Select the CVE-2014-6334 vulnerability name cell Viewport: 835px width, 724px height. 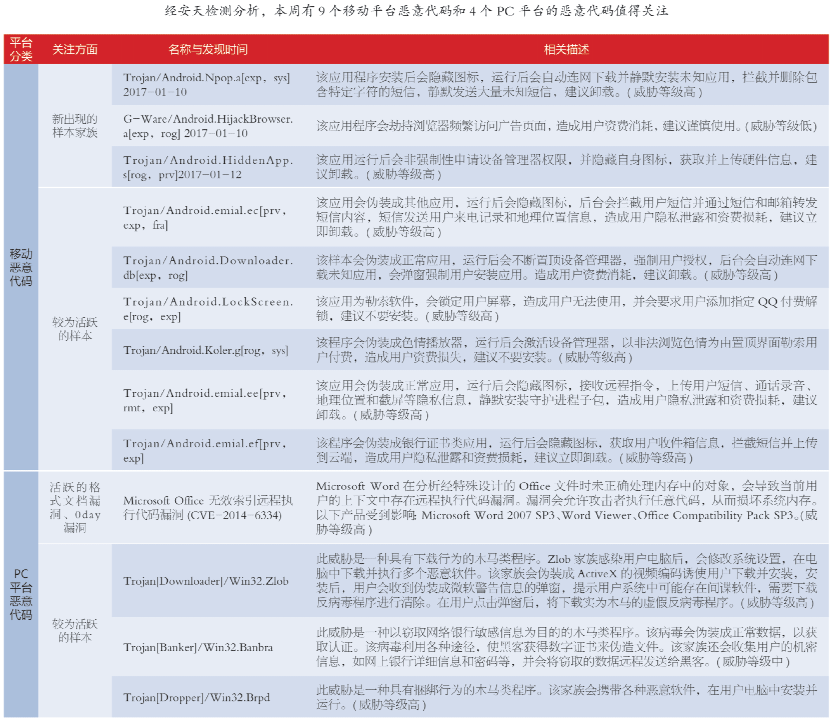208,507
